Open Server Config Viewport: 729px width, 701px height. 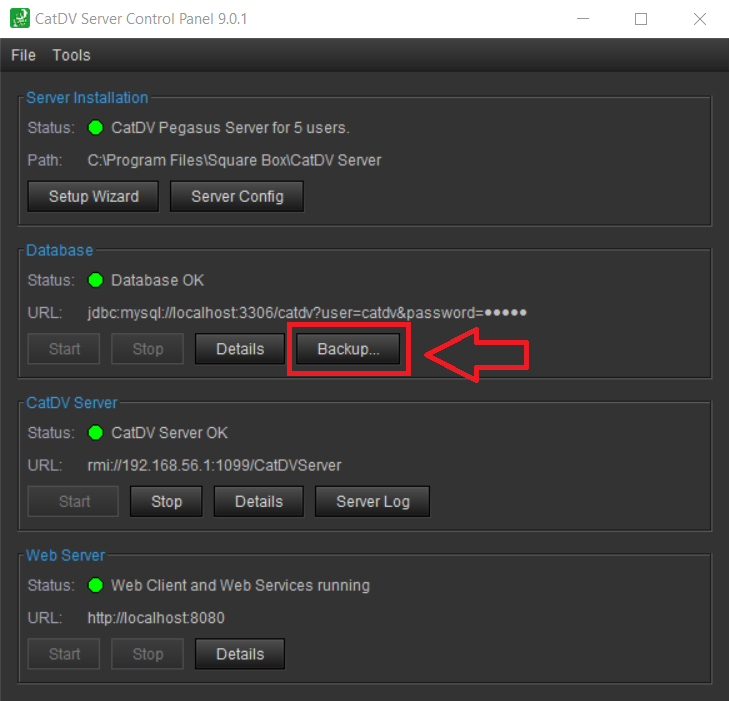[x=237, y=196]
